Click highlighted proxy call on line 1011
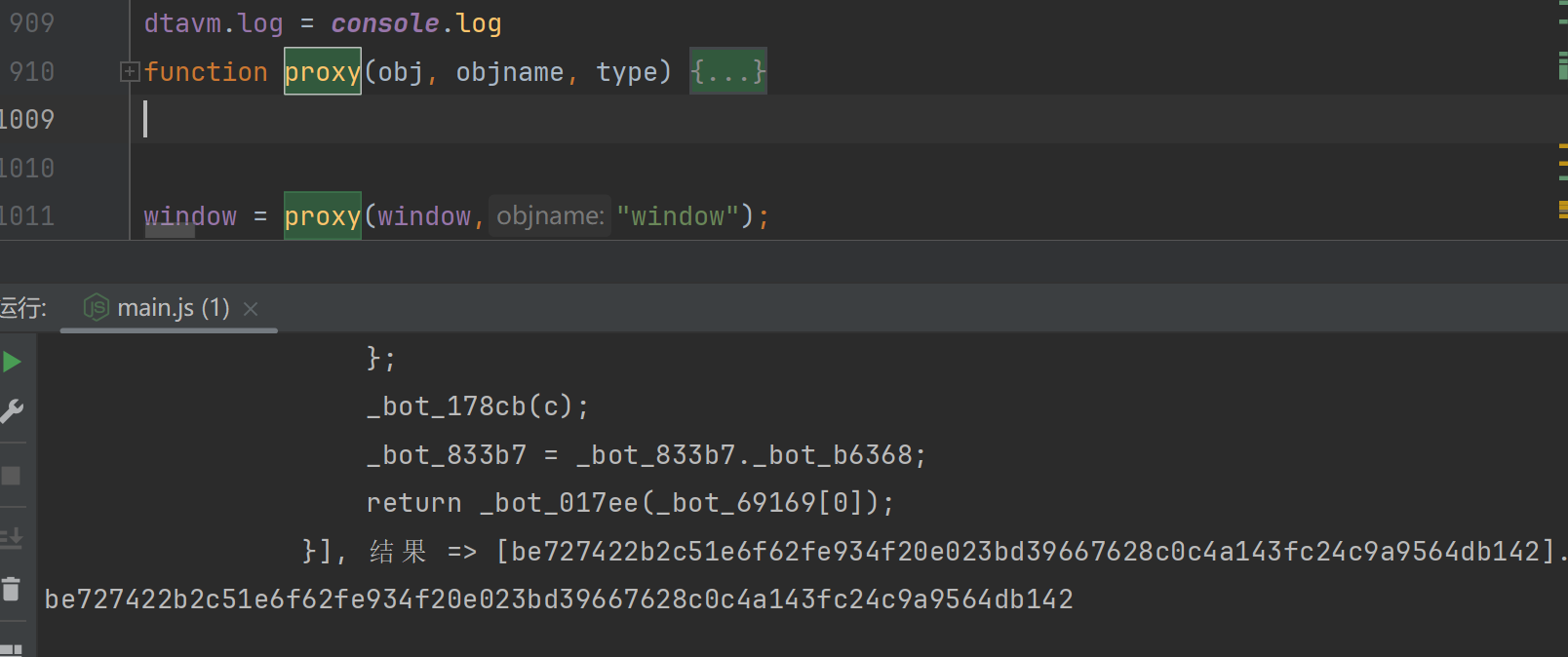Viewport: 1568px width, 657px height. click(323, 215)
